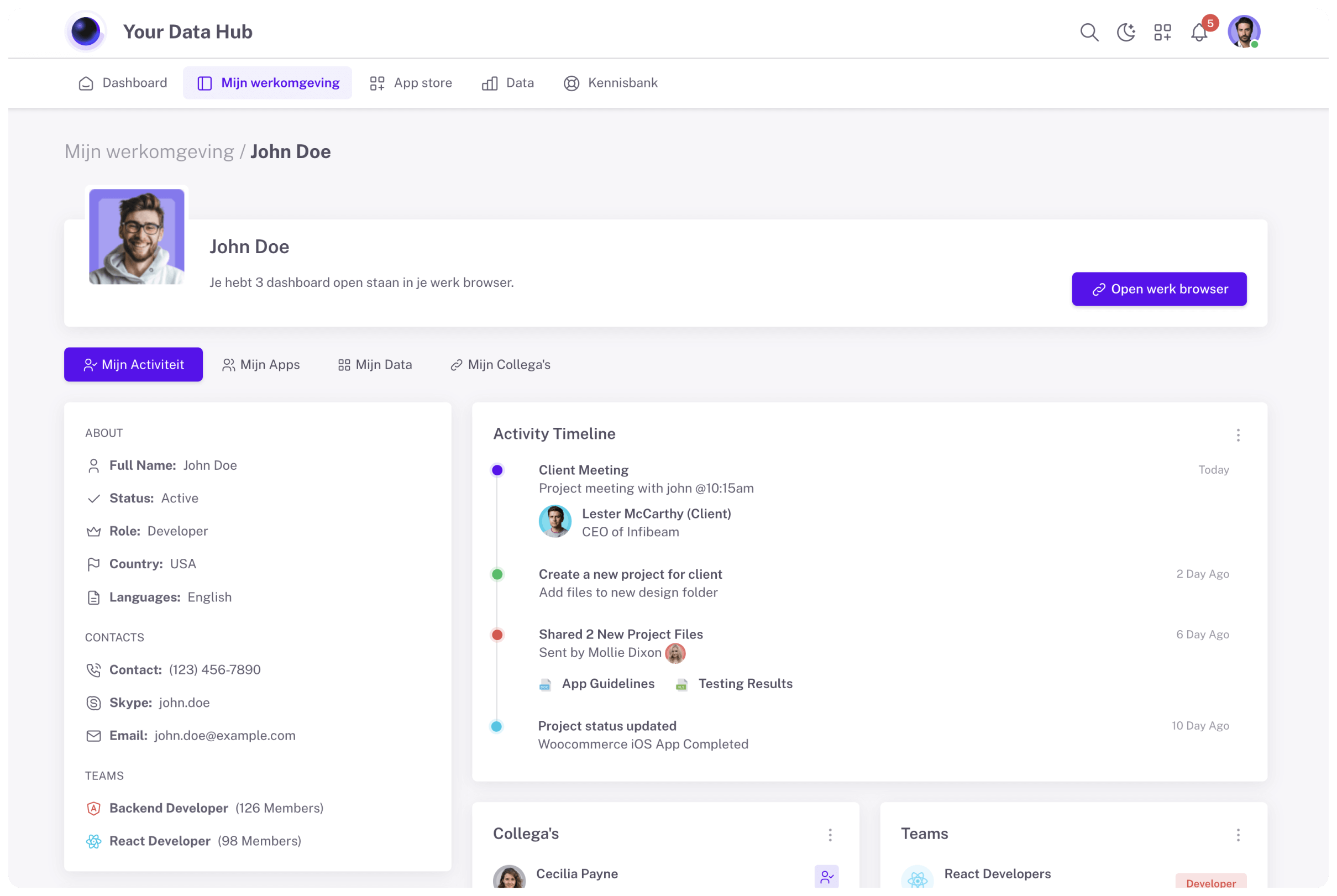
Task: Expand Activity Timeline three-dot options
Action: coord(1238,436)
